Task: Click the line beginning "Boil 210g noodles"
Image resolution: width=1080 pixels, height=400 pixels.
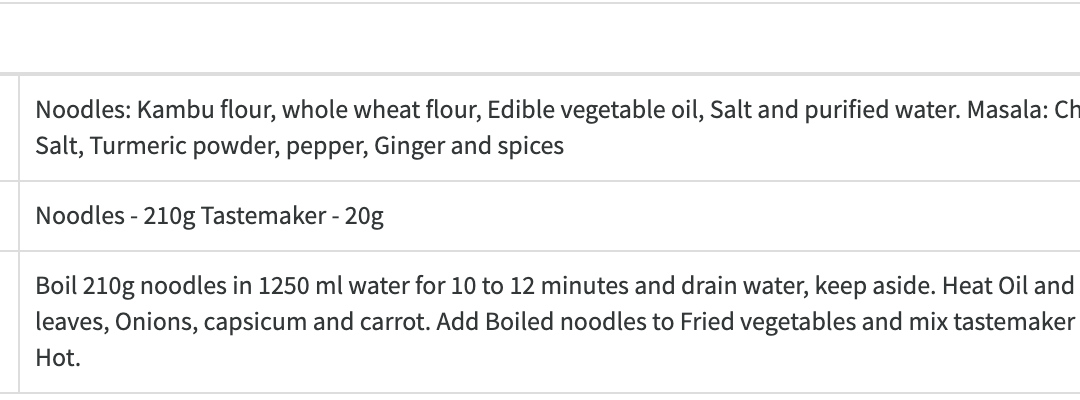Action: pyautogui.click(x=540, y=287)
